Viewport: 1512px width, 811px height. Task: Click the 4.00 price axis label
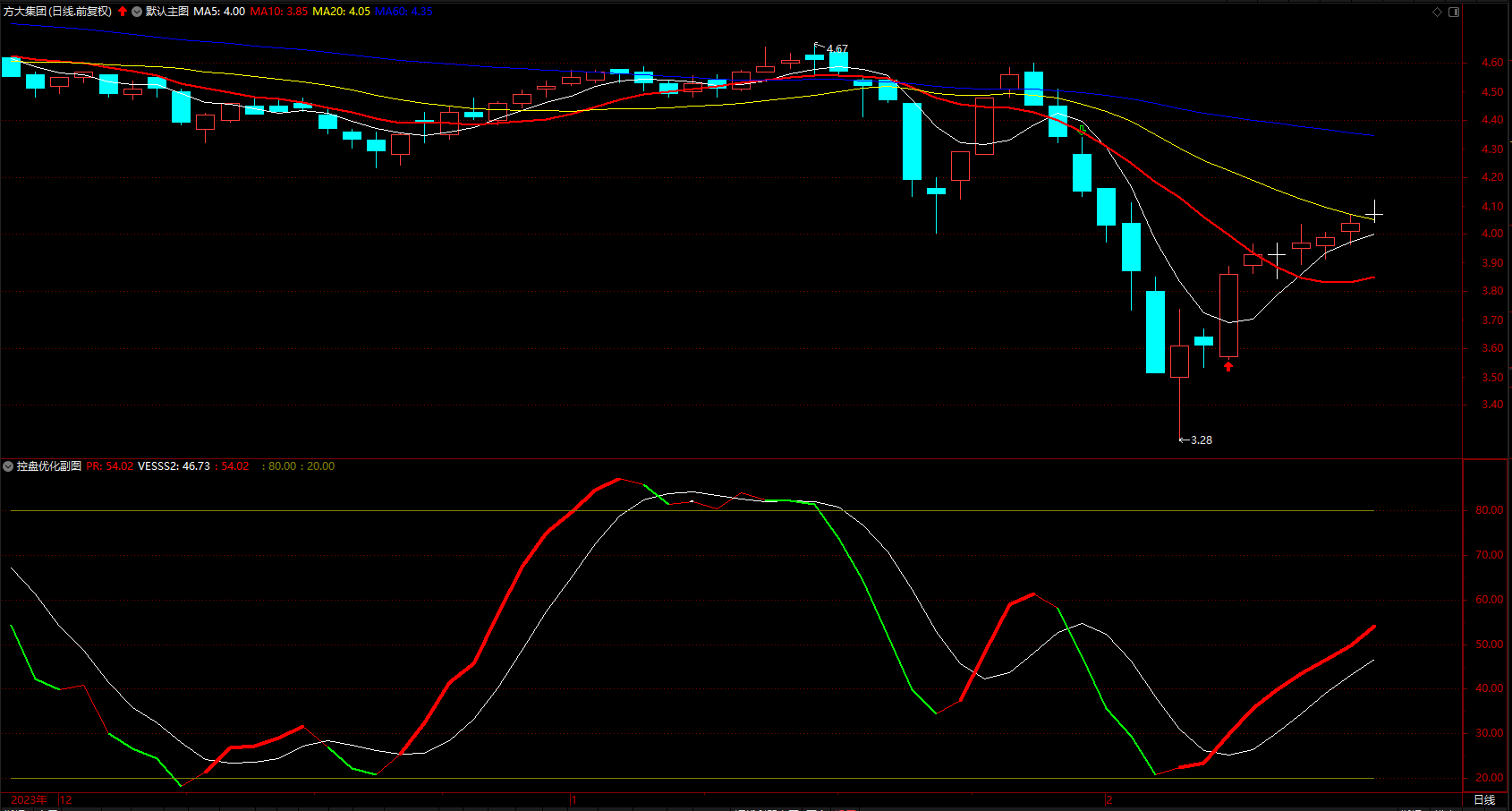1492,234
